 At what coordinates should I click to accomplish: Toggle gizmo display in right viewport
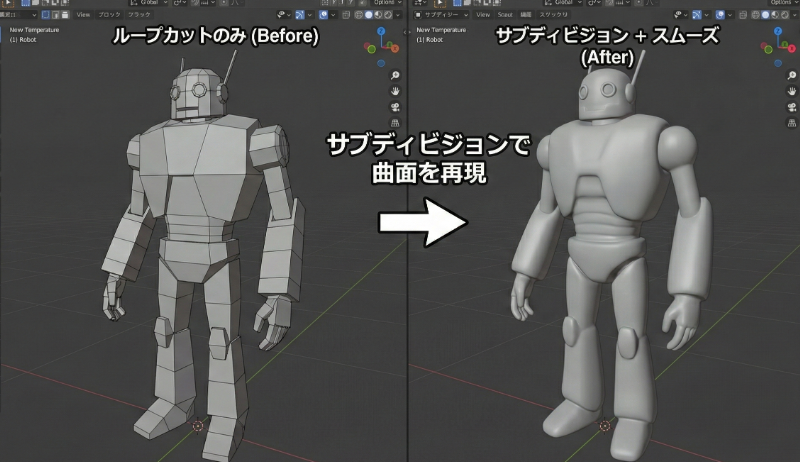pos(697,15)
